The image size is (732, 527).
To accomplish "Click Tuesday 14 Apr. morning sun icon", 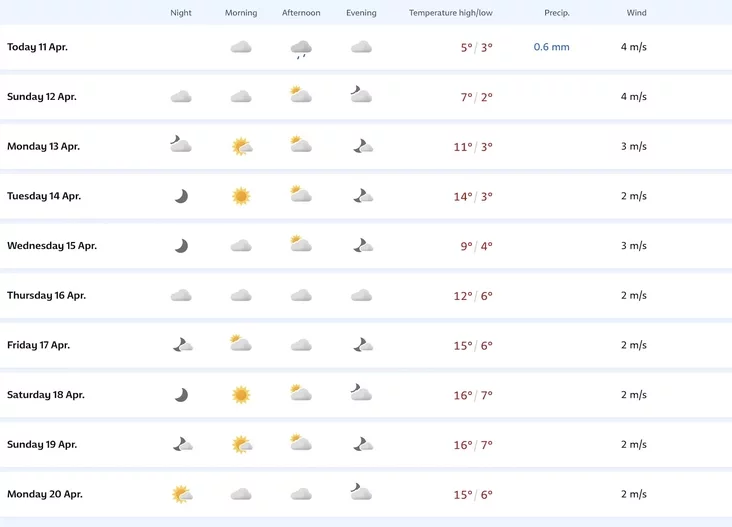I will (x=241, y=196).
